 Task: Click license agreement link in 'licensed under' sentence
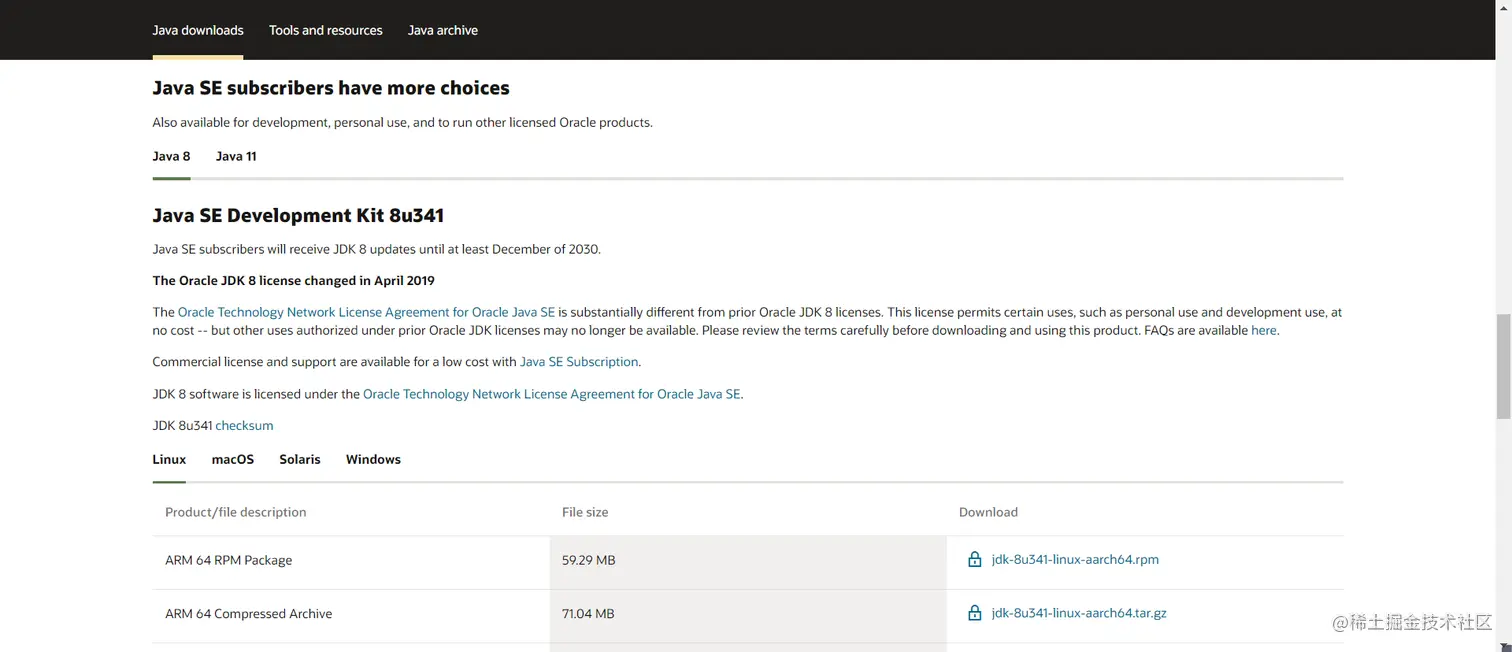(x=552, y=394)
